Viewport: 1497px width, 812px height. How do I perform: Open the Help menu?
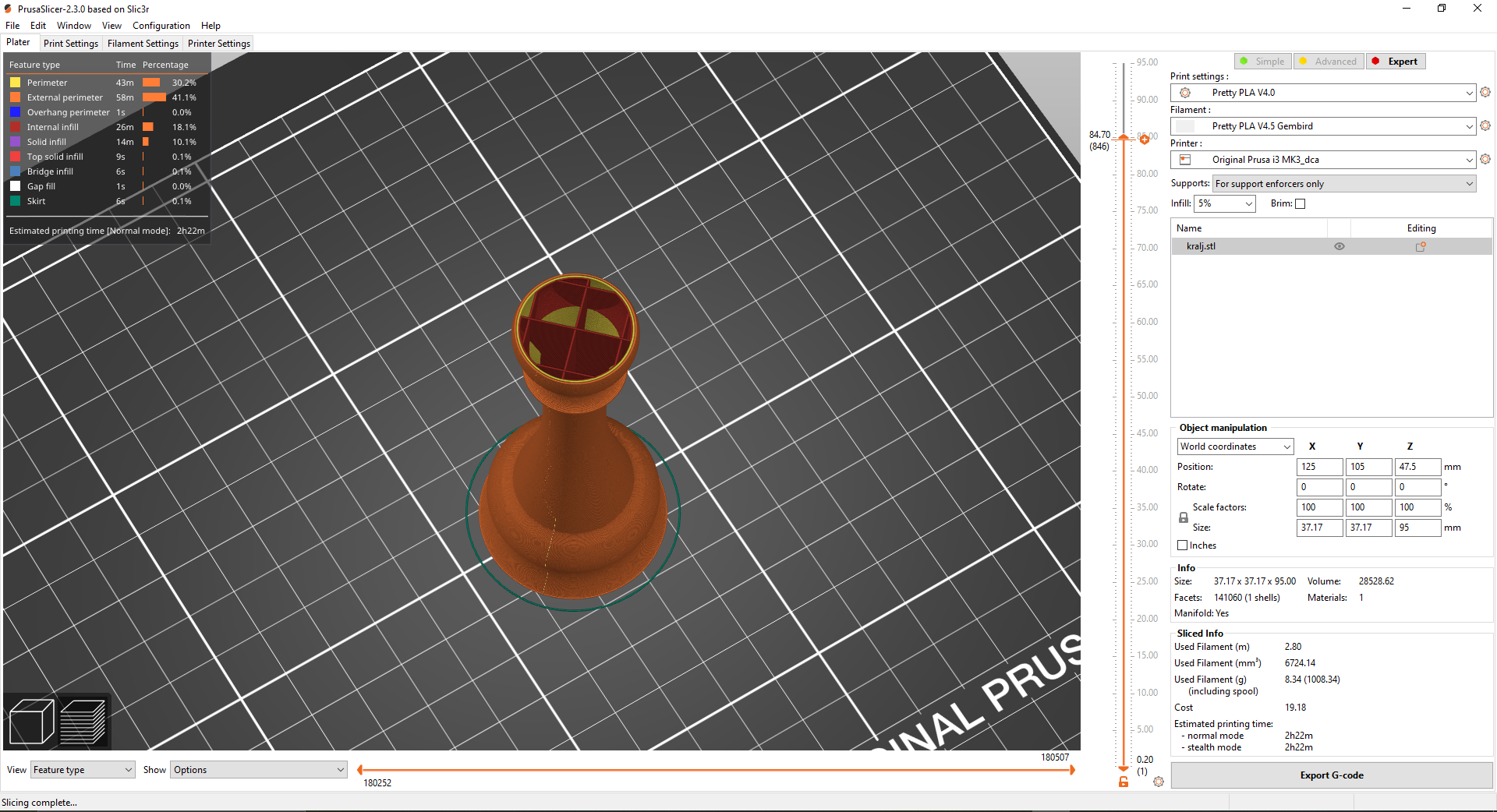pos(211,26)
